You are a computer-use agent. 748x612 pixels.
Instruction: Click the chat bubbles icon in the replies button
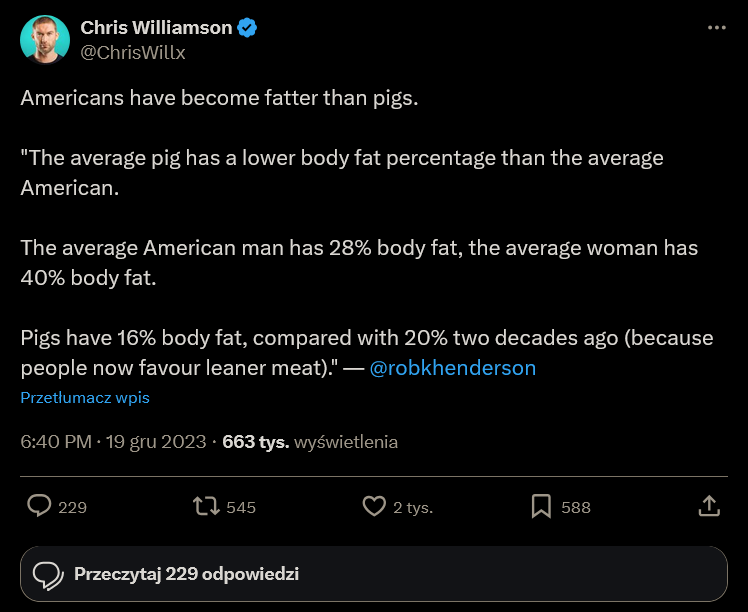(x=48, y=574)
